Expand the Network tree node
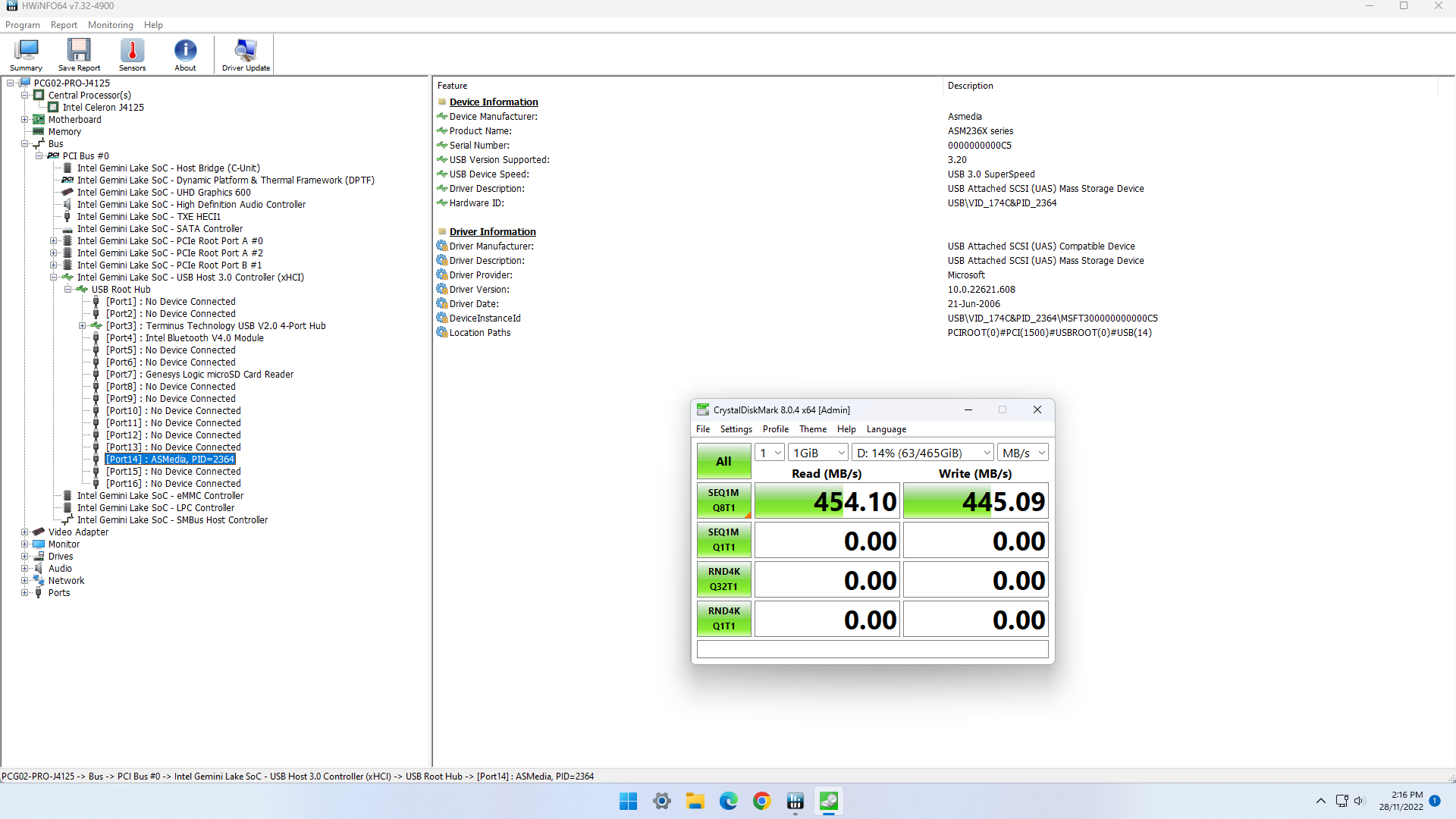This screenshot has height=819, width=1456. (24, 581)
